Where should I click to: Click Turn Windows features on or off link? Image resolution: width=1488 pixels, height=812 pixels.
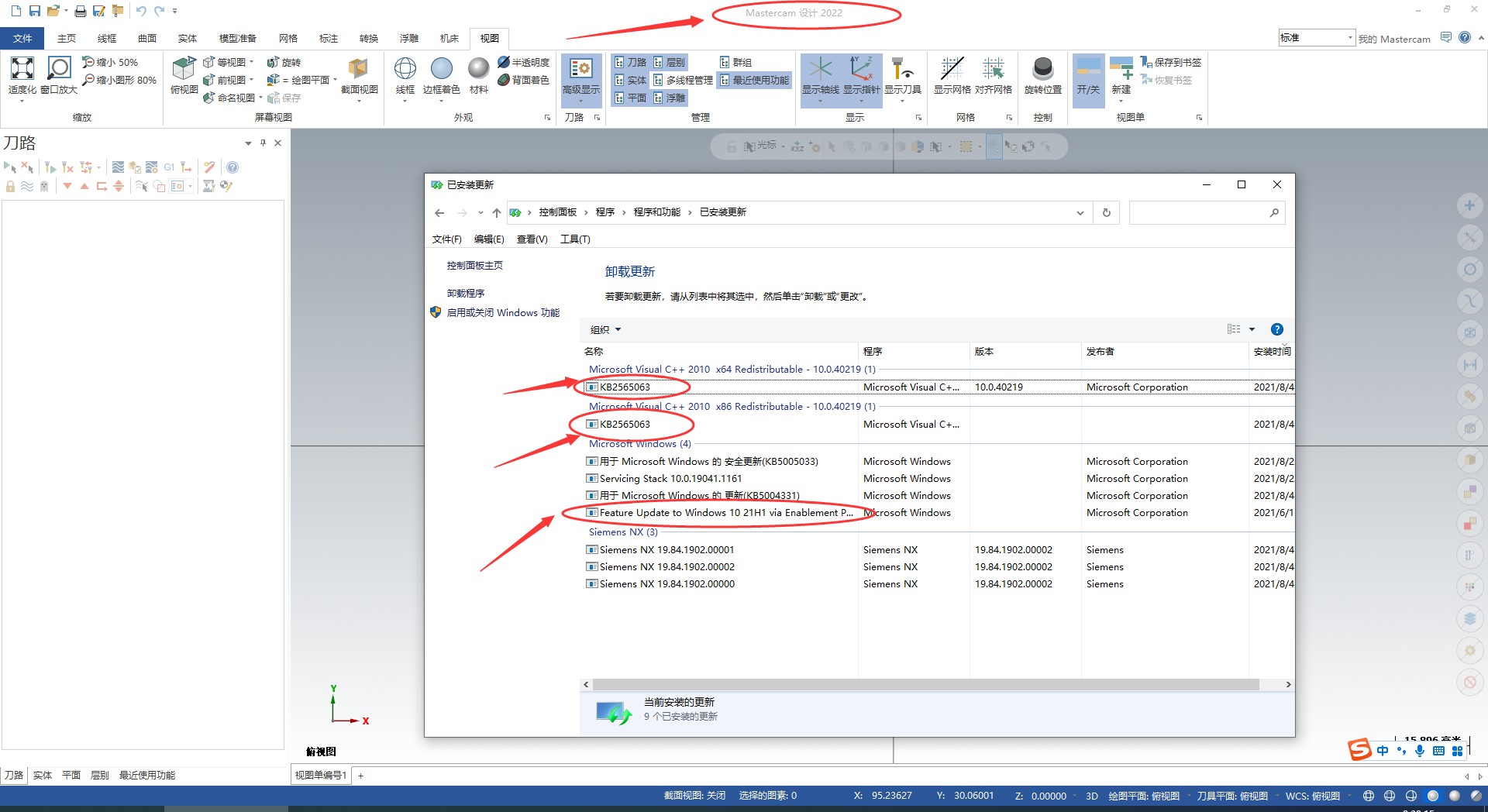tap(503, 312)
